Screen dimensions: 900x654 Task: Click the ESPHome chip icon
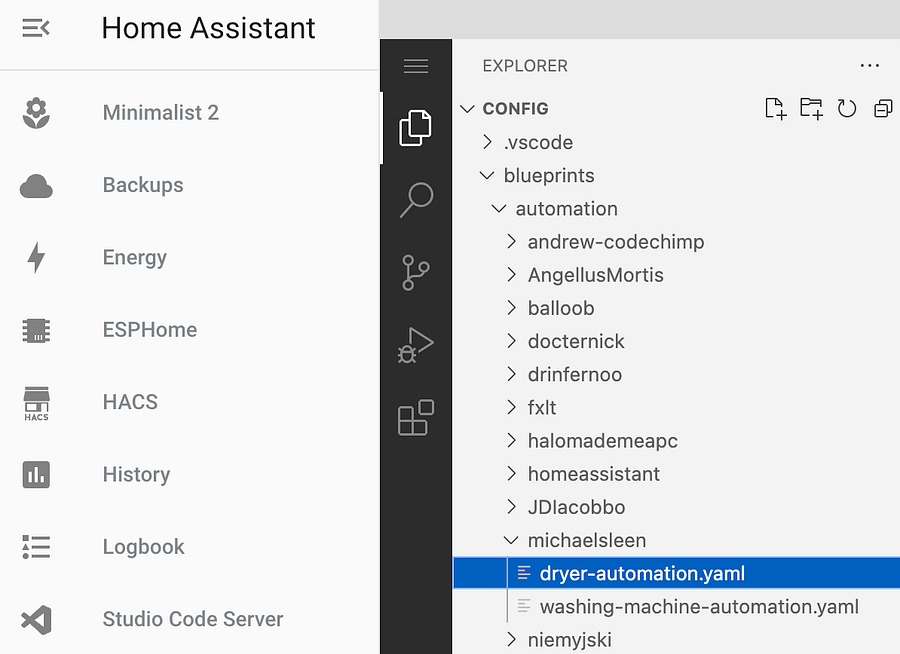coord(36,330)
